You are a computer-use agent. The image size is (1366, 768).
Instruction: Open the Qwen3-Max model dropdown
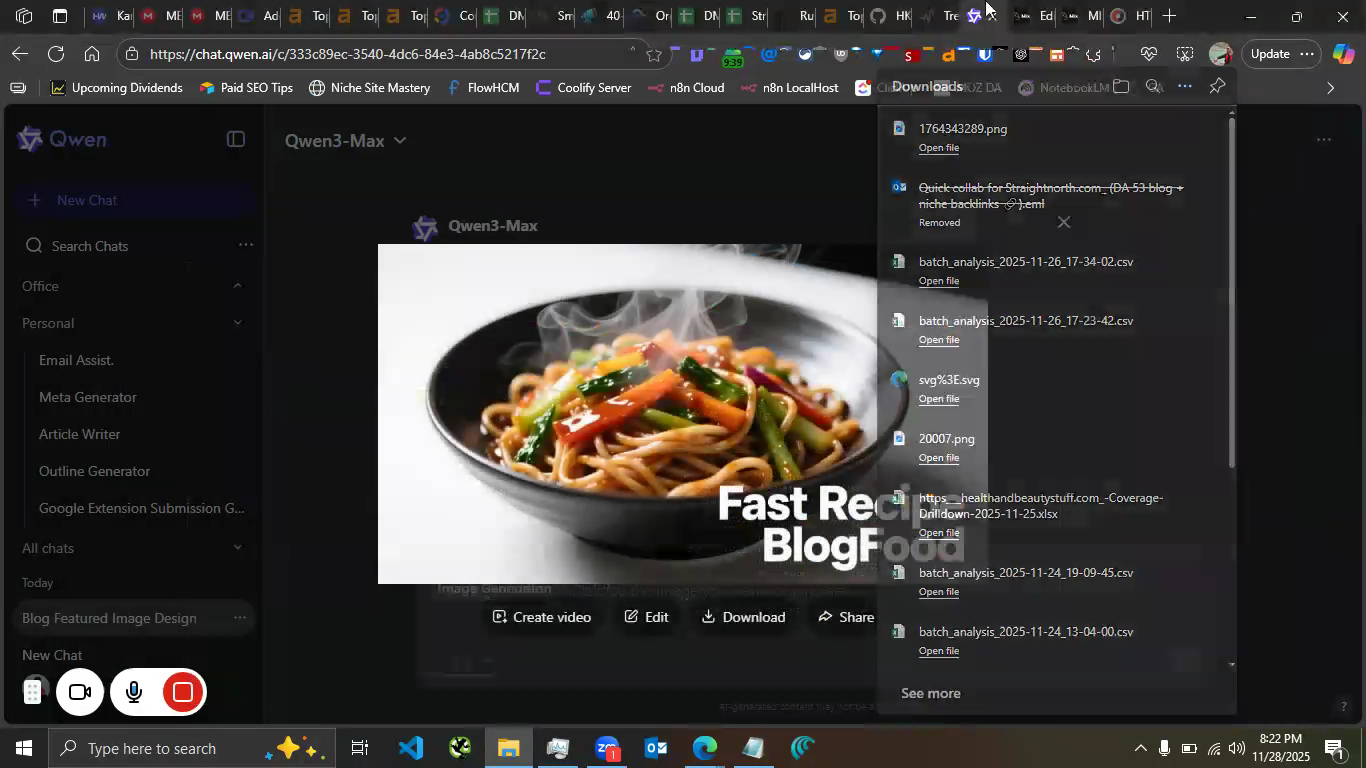pos(346,141)
